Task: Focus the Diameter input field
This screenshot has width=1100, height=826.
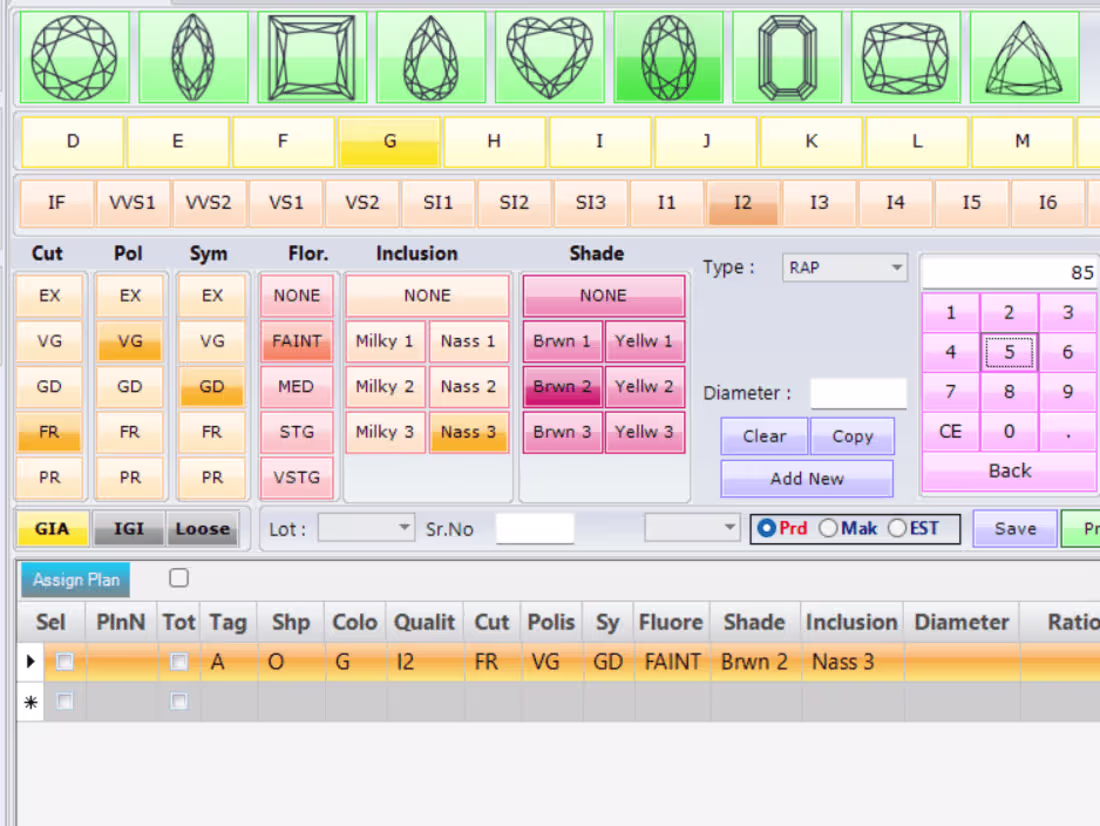Action: tap(859, 393)
